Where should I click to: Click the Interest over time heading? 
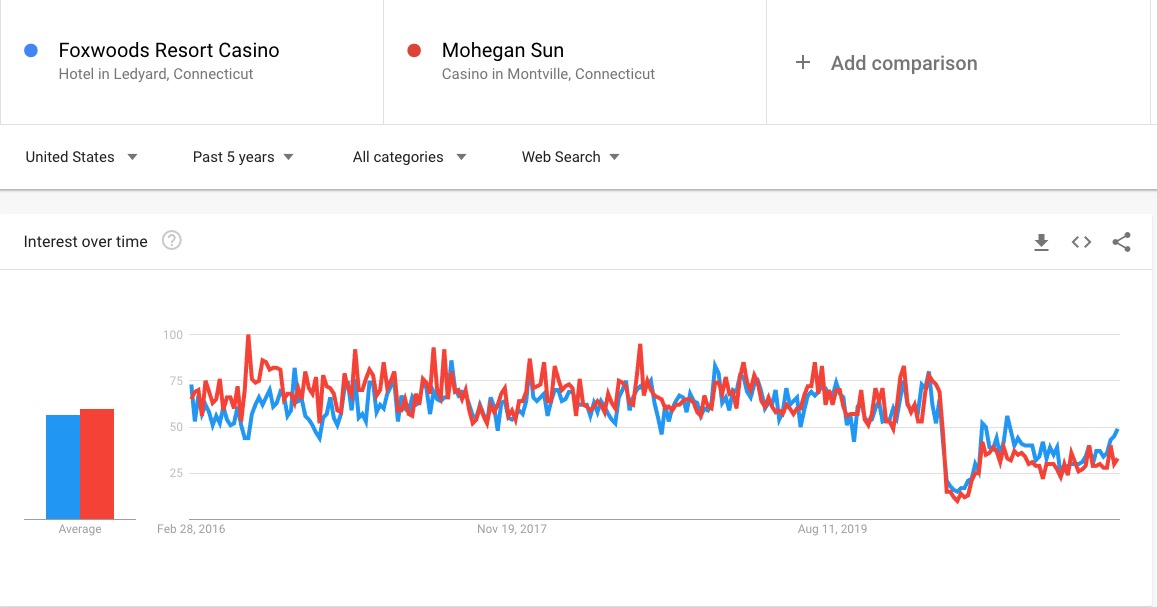(x=86, y=241)
